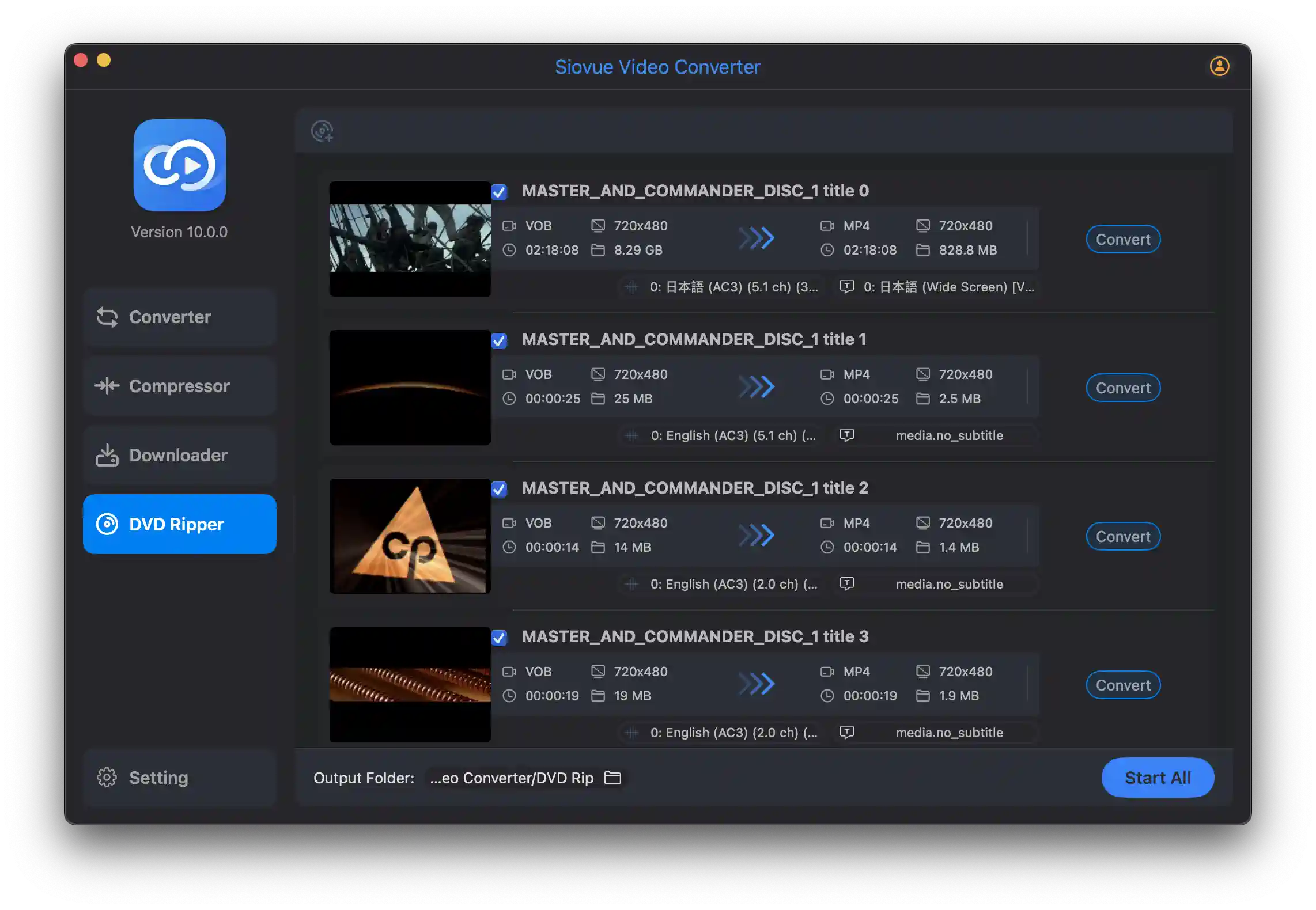Image resolution: width=1316 pixels, height=910 pixels.
Task: Click title 1 audio track waveform icon
Action: 631,435
